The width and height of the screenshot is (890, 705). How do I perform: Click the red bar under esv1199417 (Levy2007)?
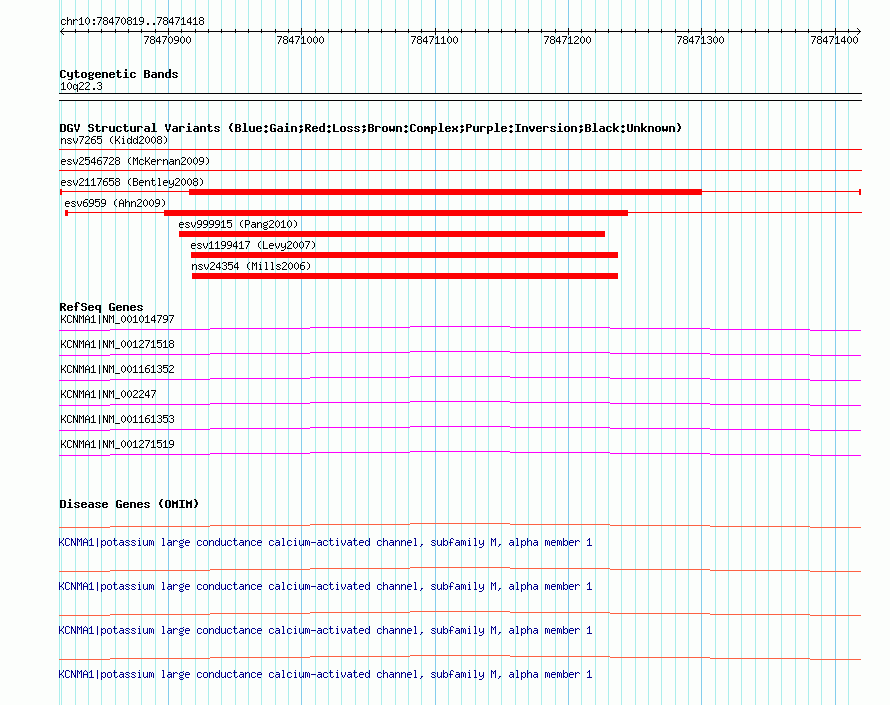[404, 255]
